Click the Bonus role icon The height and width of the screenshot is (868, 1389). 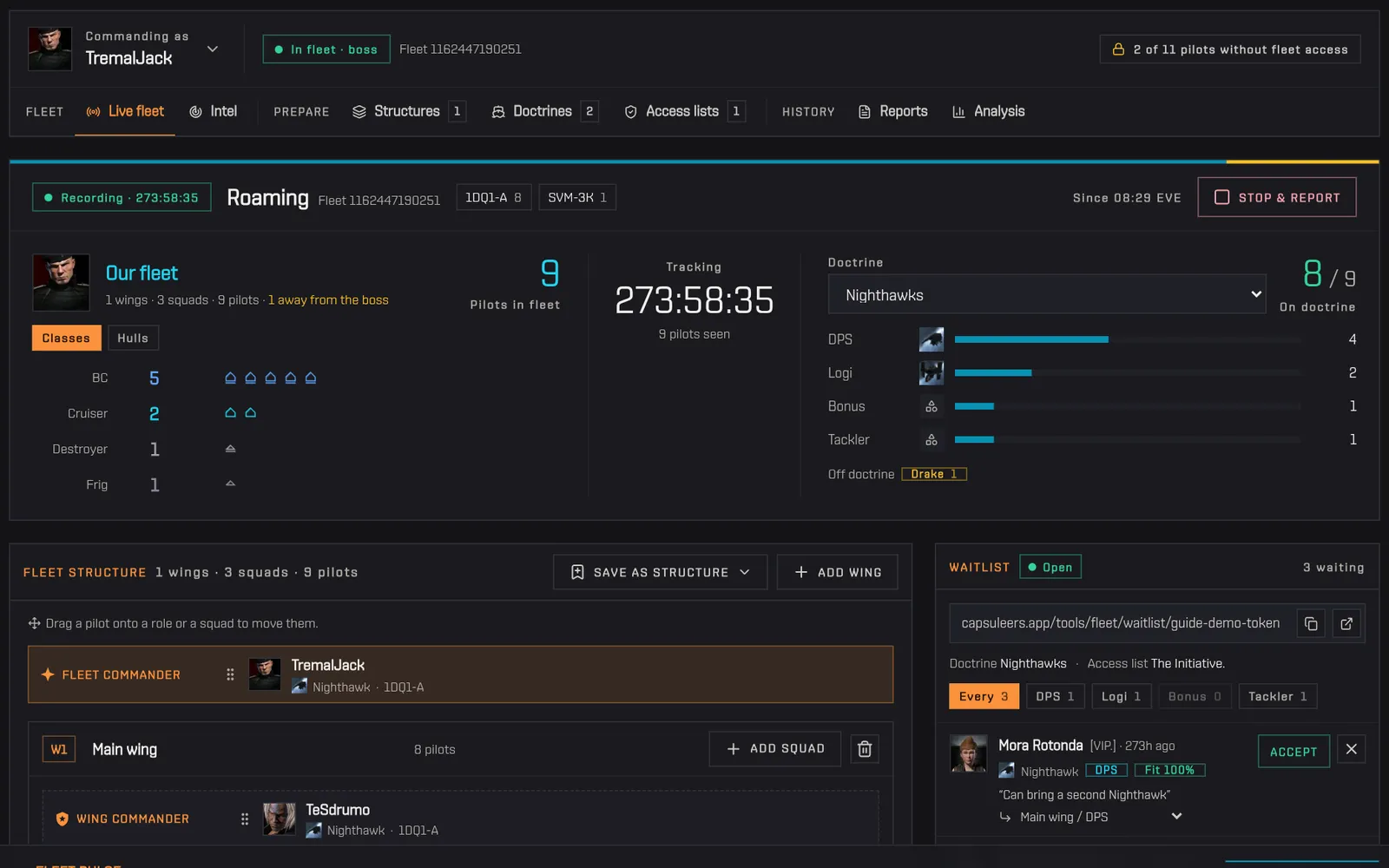[x=931, y=406]
